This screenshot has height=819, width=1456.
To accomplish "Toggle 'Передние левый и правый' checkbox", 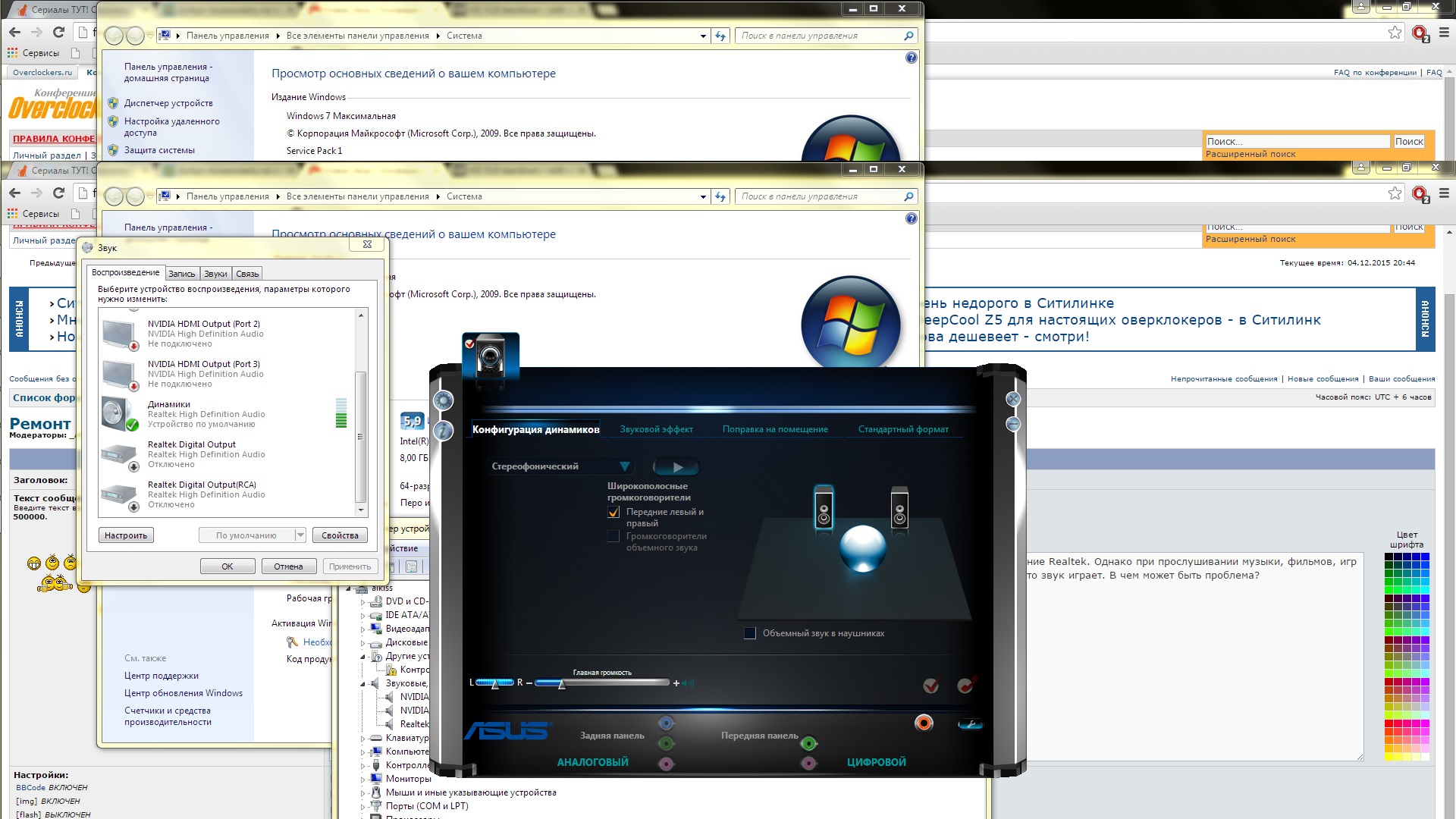I will point(613,513).
